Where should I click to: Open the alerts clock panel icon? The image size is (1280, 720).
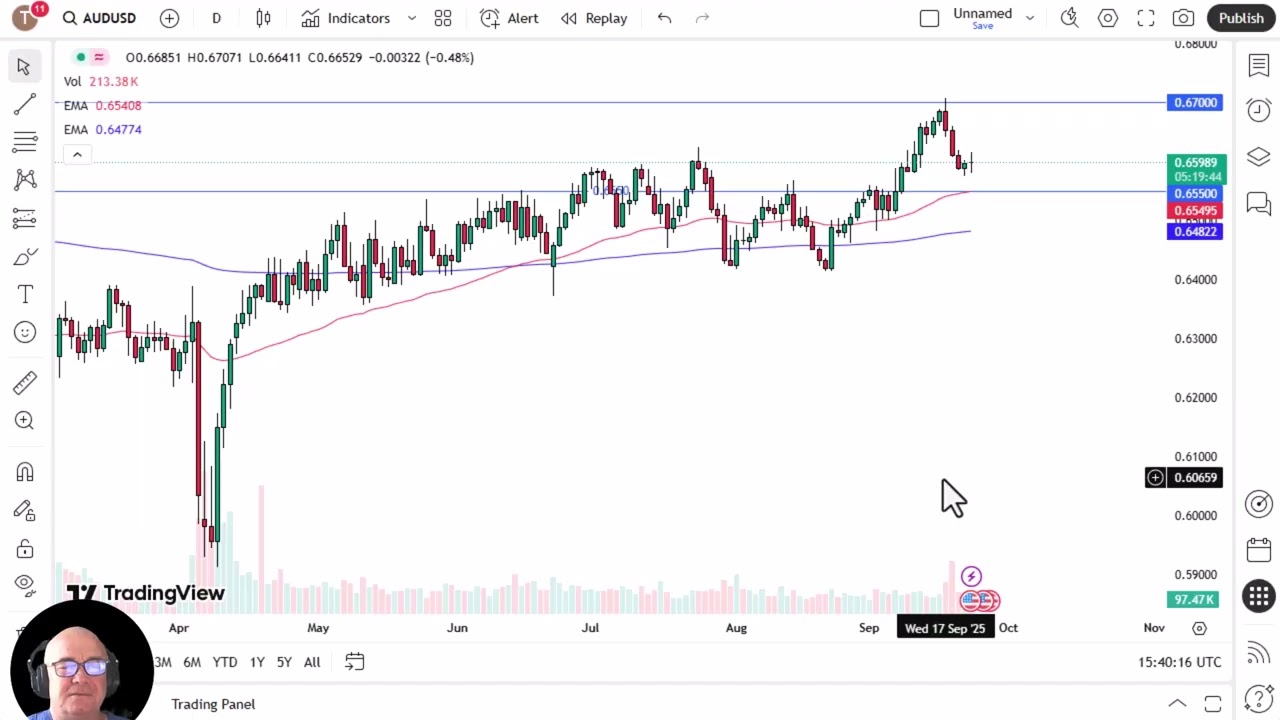coord(1258,110)
